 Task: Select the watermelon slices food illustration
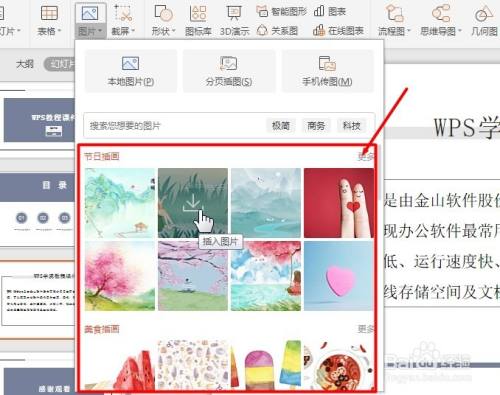[x=120, y=365]
